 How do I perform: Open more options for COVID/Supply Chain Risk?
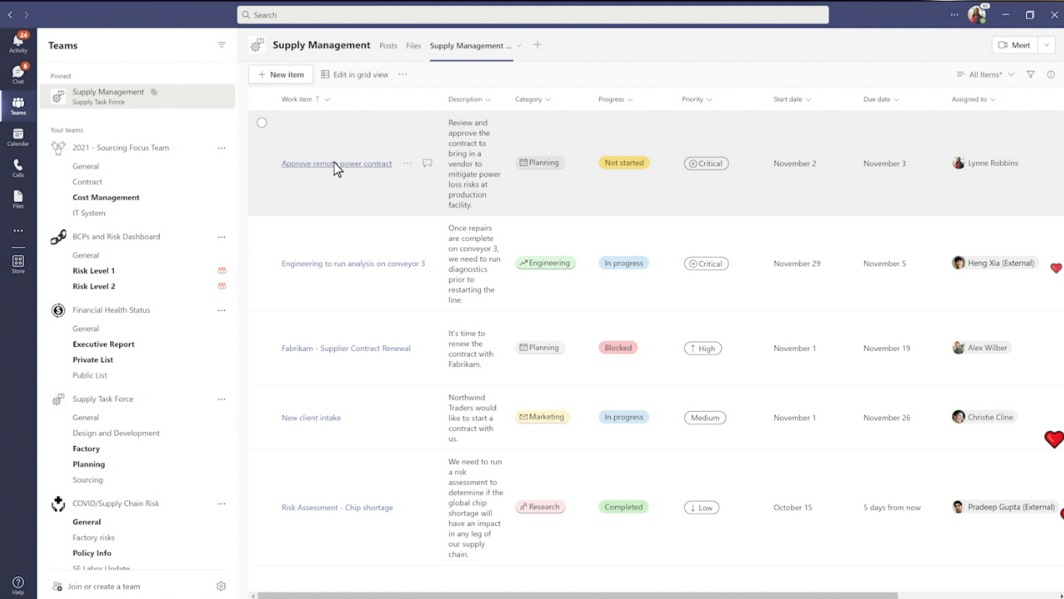pos(221,504)
